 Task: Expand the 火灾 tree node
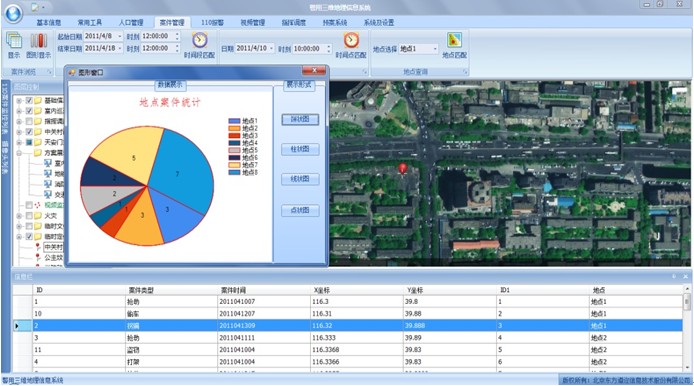(x=19, y=216)
